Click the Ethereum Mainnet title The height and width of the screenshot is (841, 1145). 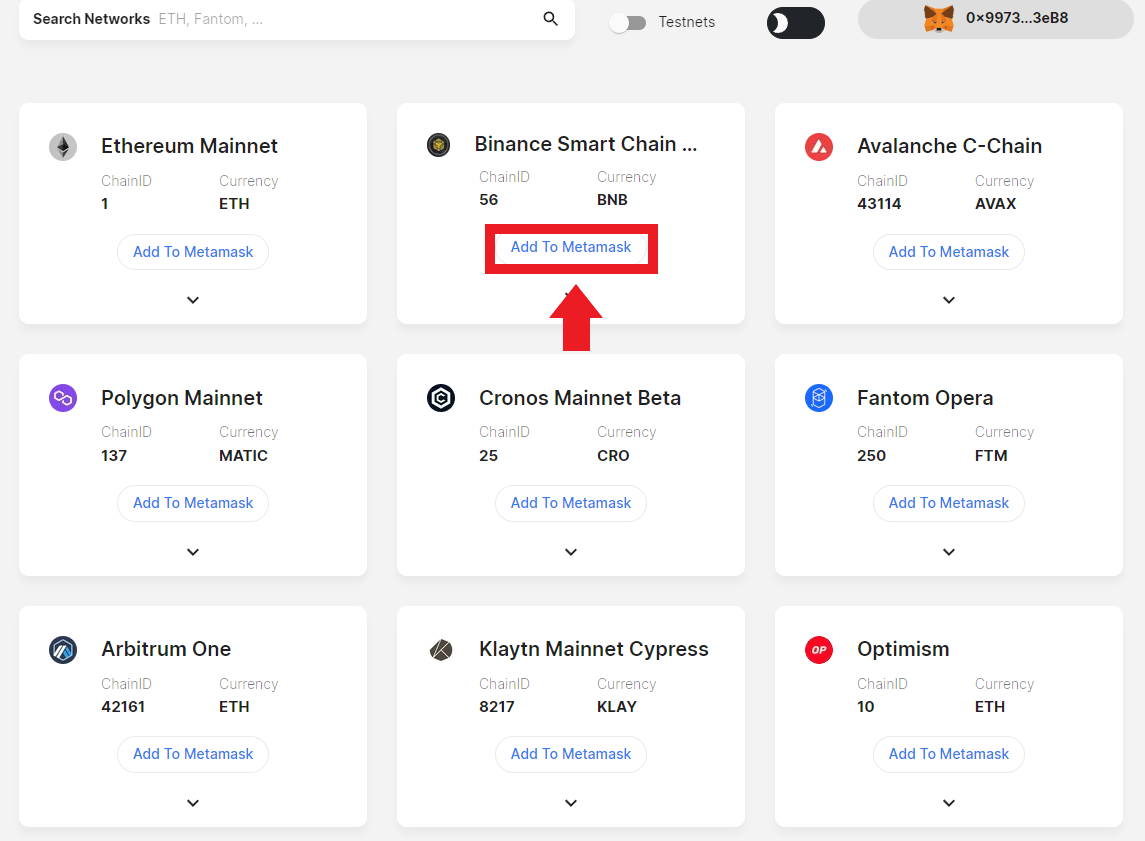[x=189, y=146]
